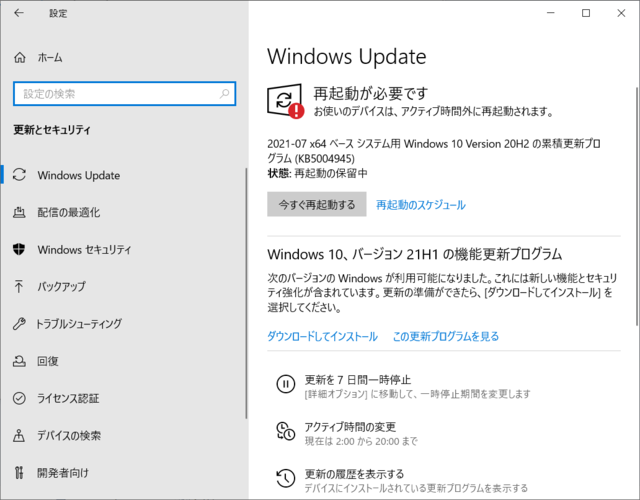Click the developer tools (開発者向け) icon
Image resolution: width=640 pixels, height=500 pixels.
coord(19,473)
